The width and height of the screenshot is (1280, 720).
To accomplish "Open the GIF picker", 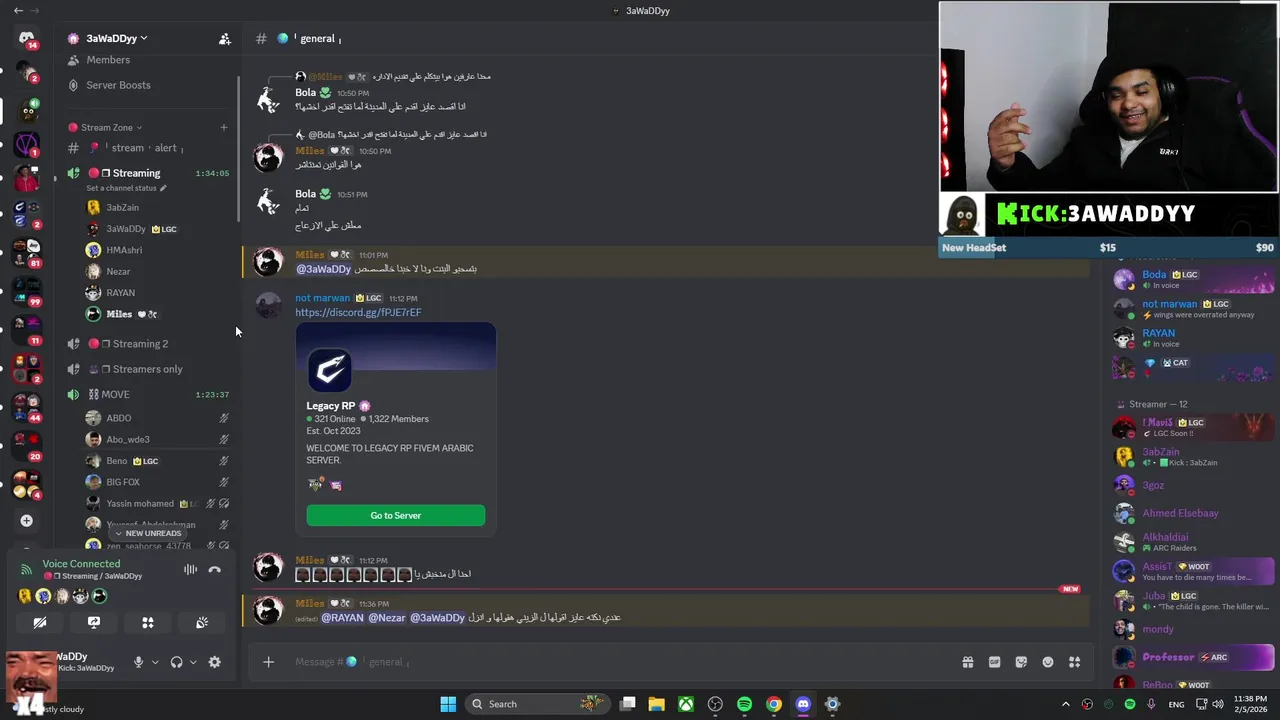I will pyautogui.click(x=995, y=662).
